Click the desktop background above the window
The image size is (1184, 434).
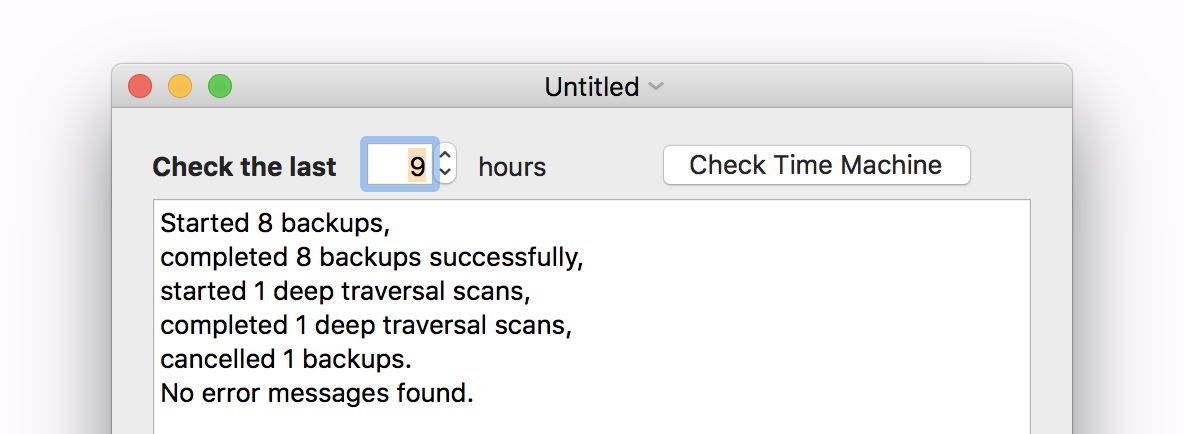pyautogui.click(x=590, y=30)
